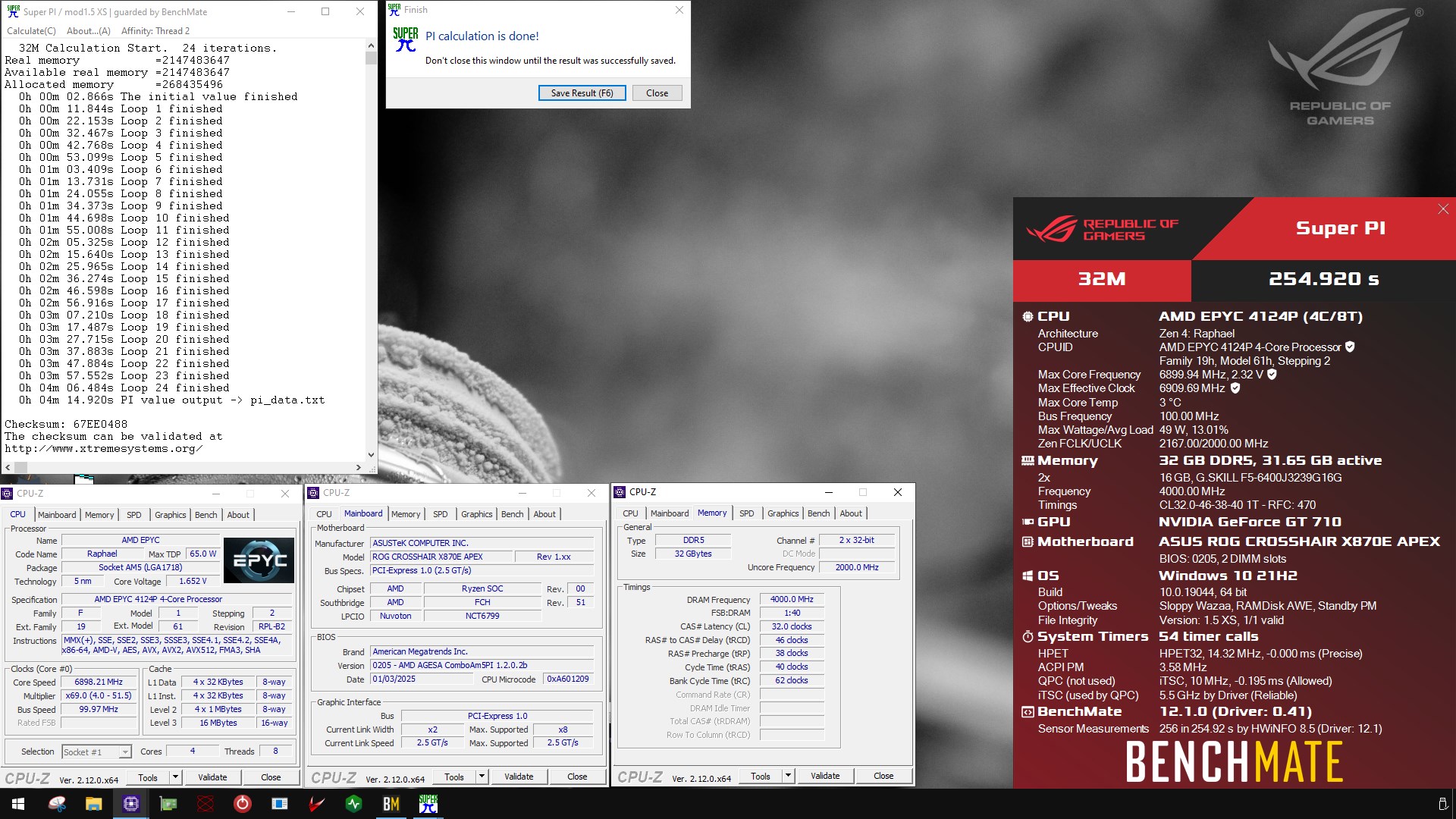
Task: Click Close in the Finish dialog
Action: pos(657,93)
